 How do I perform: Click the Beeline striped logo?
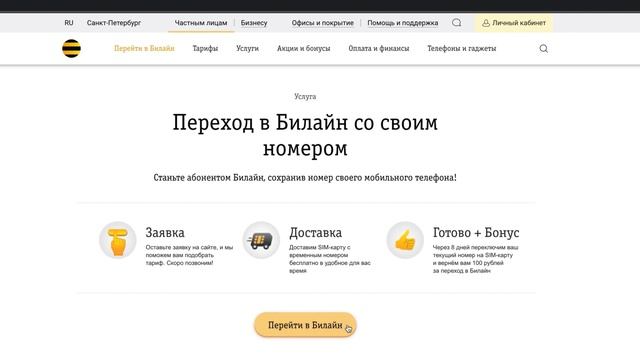coord(71,48)
